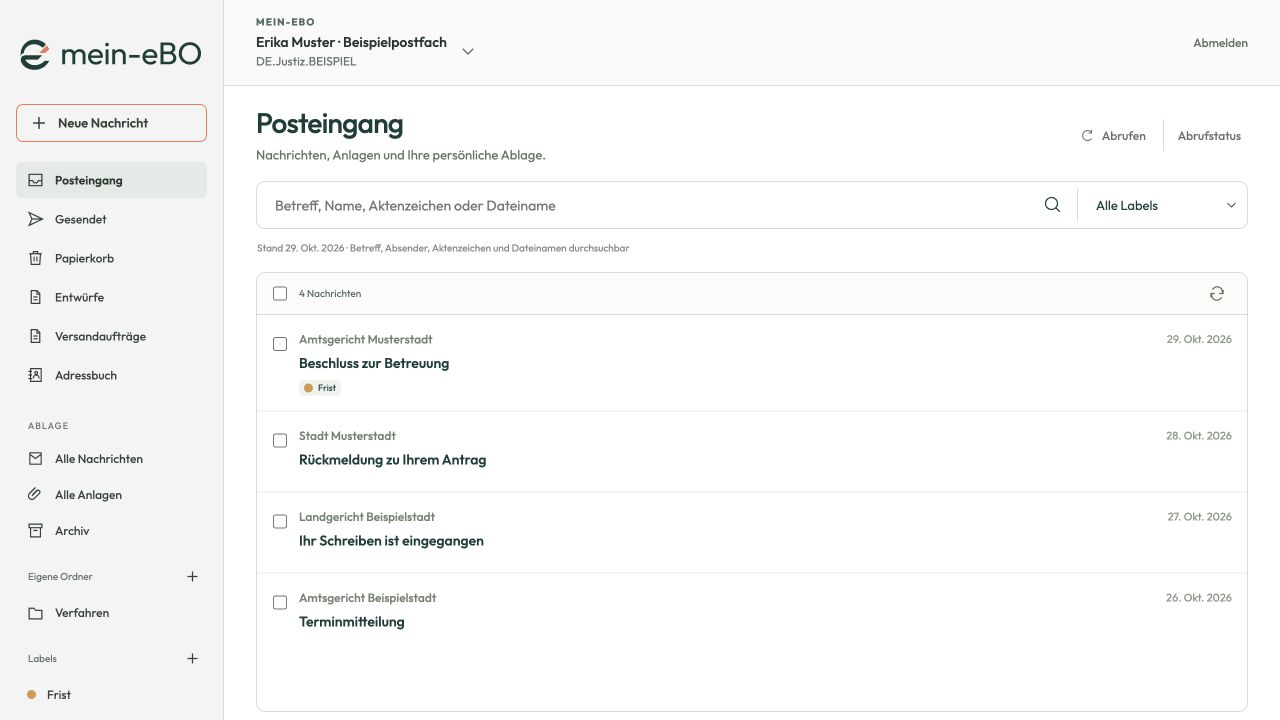The height and width of the screenshot is (720, 1280).
Task: Click the mein-eBO logo
Action: click(x=111, y=55)
